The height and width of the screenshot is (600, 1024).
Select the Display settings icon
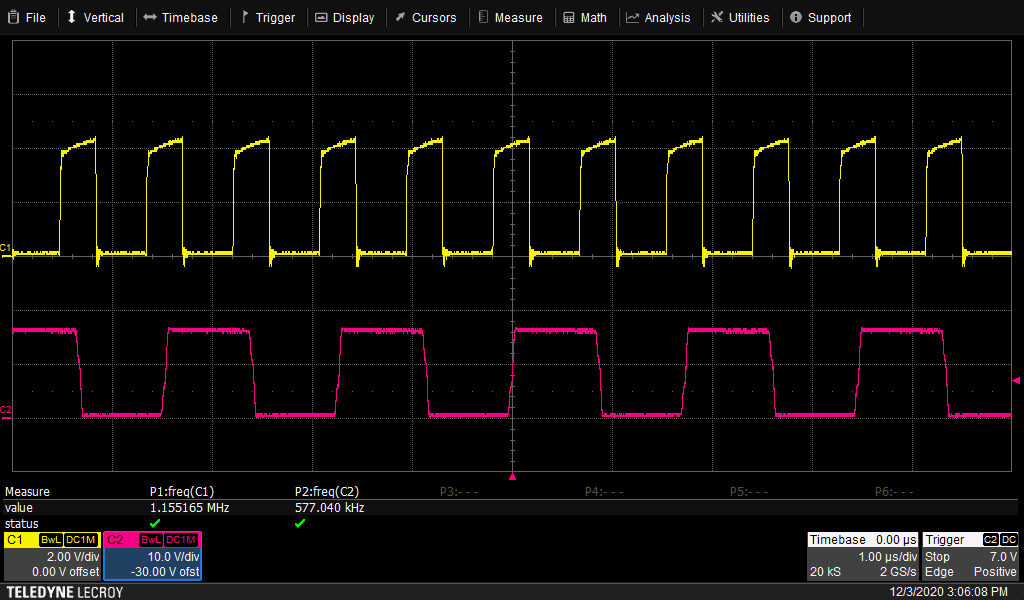pyautogui.click(x=320, y=16)
